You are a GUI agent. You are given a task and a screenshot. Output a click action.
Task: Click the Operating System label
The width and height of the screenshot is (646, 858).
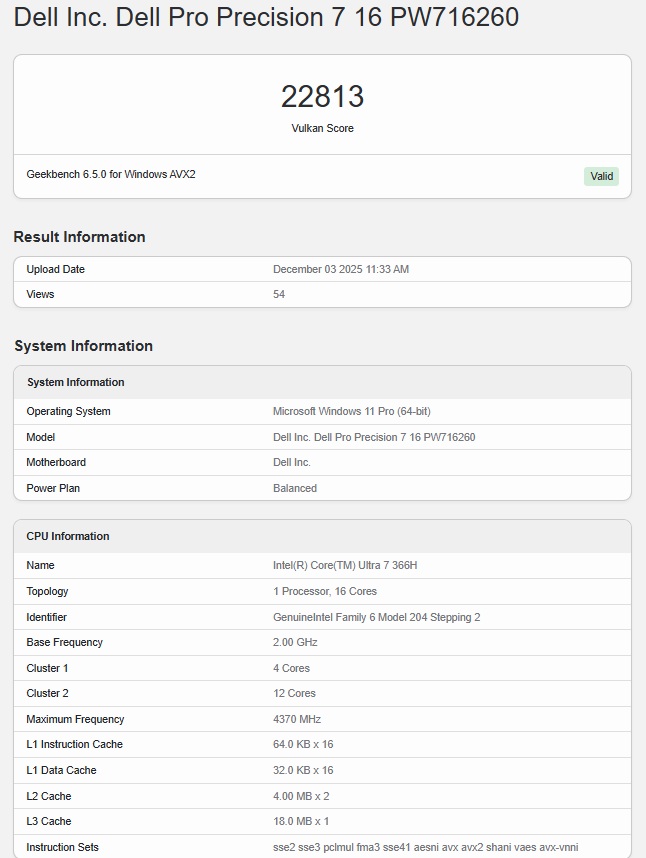68,411
